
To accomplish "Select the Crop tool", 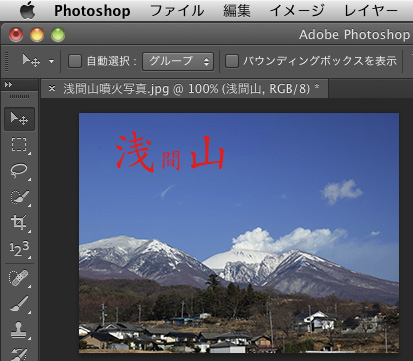I will 19,222.
